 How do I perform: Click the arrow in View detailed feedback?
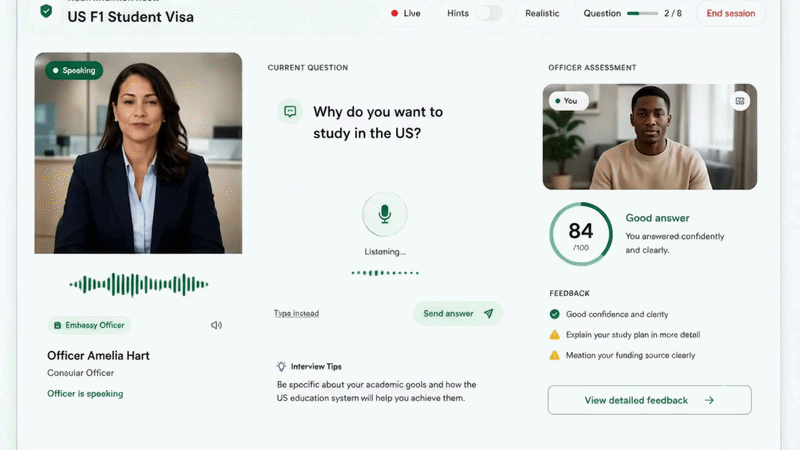tap(709, 401)
